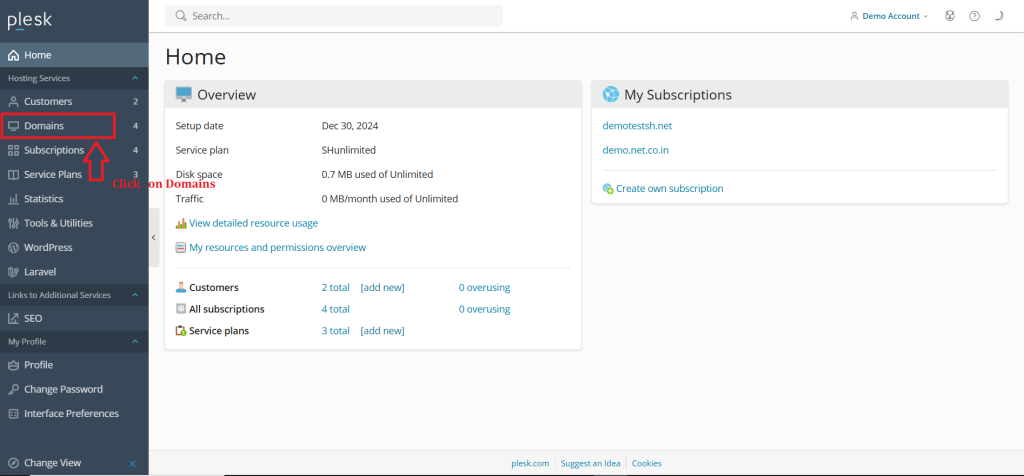This screenshot has height=476, width=1024.
Task: Click the search magnifier icon
Action: pos(181,16)
